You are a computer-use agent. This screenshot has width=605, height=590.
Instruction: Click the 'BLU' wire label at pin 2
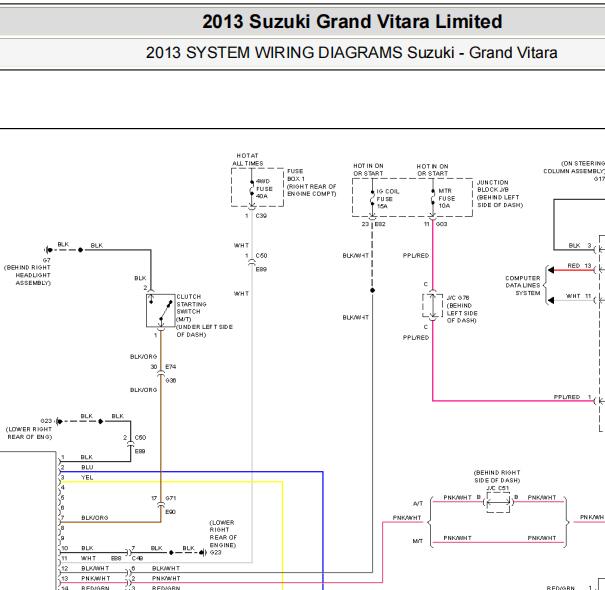pyautogui.click(x=87, y=467)
